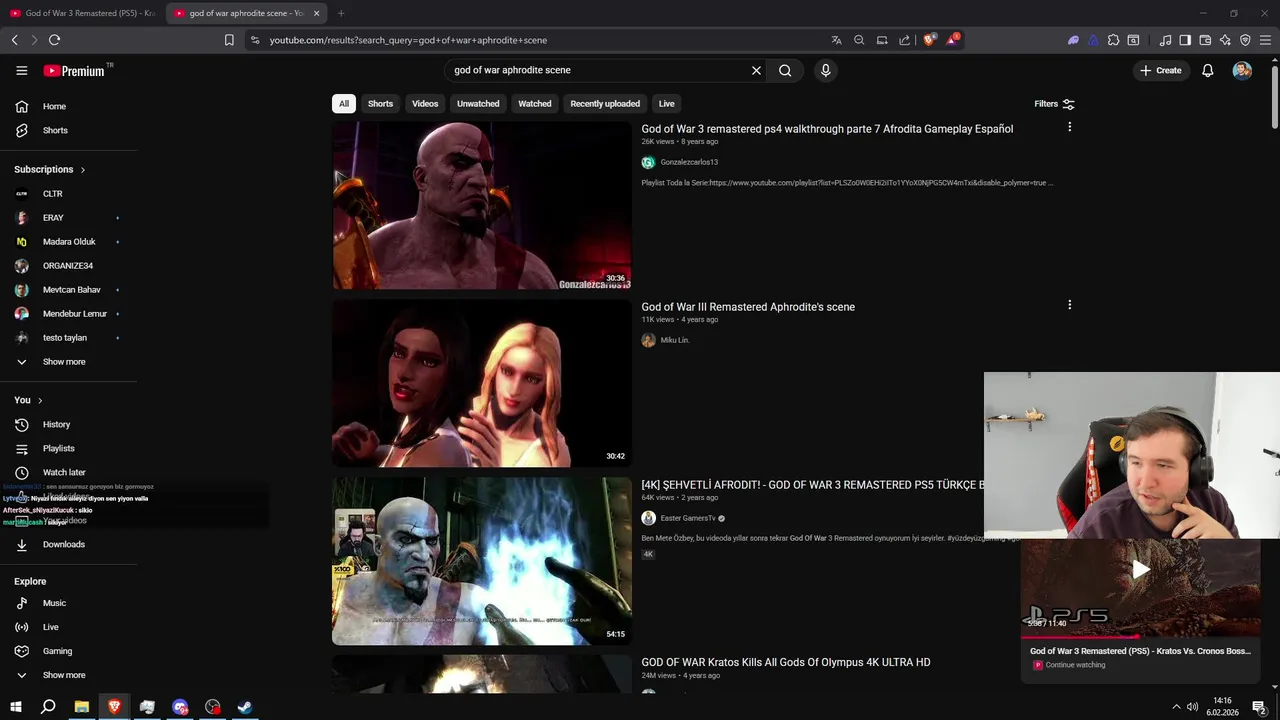Clear the search query with X
This screenshot has height=720, width=1280.
click(756, 70)
